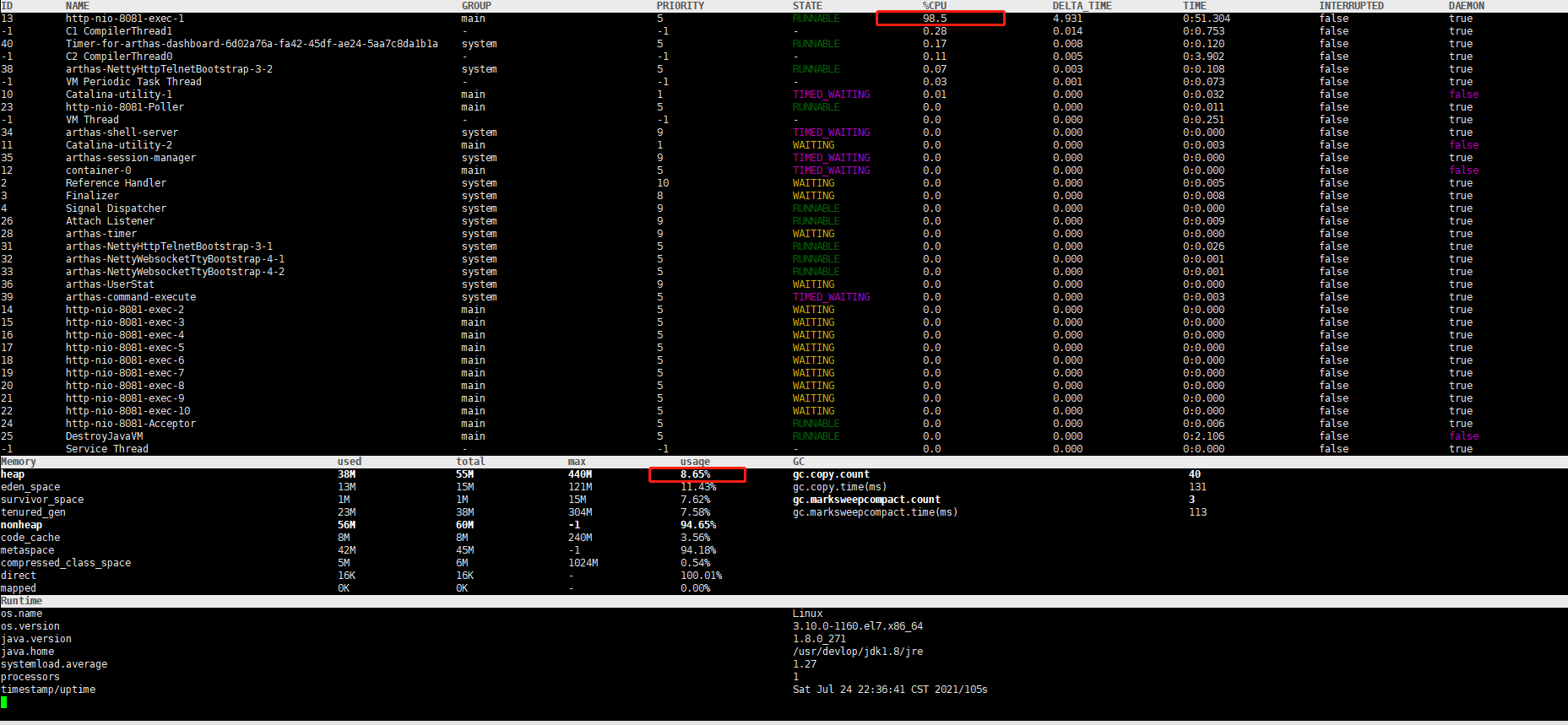Click the PRIORITY column header
This screenshot has width=1568, height=725.
coord(681,6)
